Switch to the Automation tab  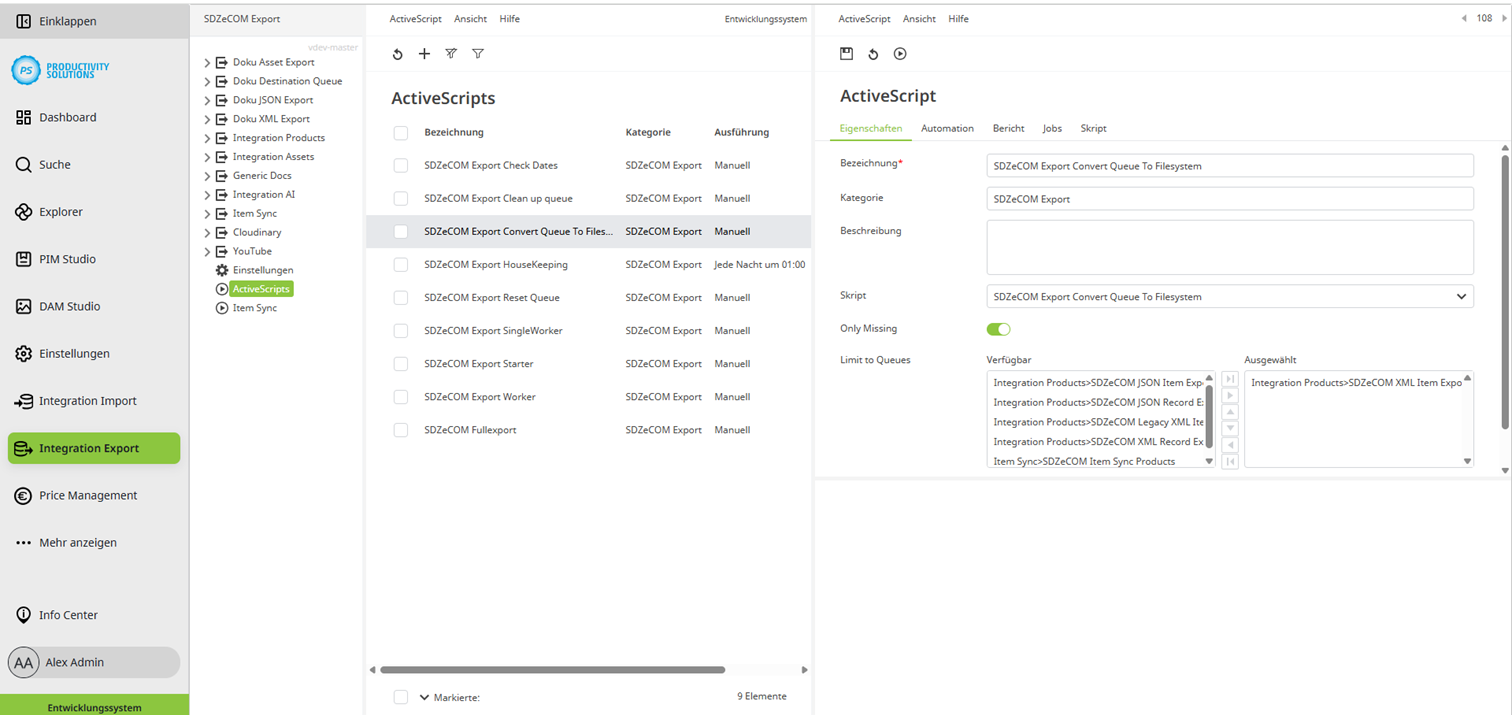pos(946,128)
